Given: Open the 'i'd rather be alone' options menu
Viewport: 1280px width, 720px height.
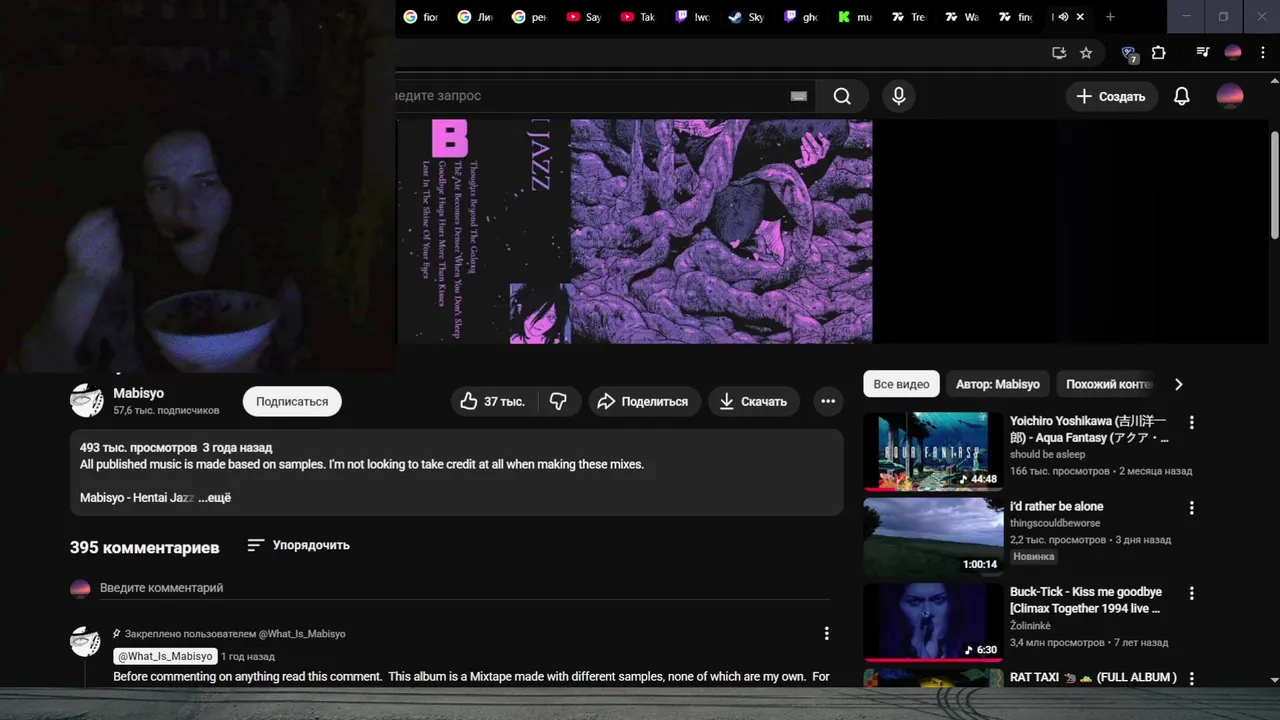Looking at the screenshot, I should pos(1191,508).
